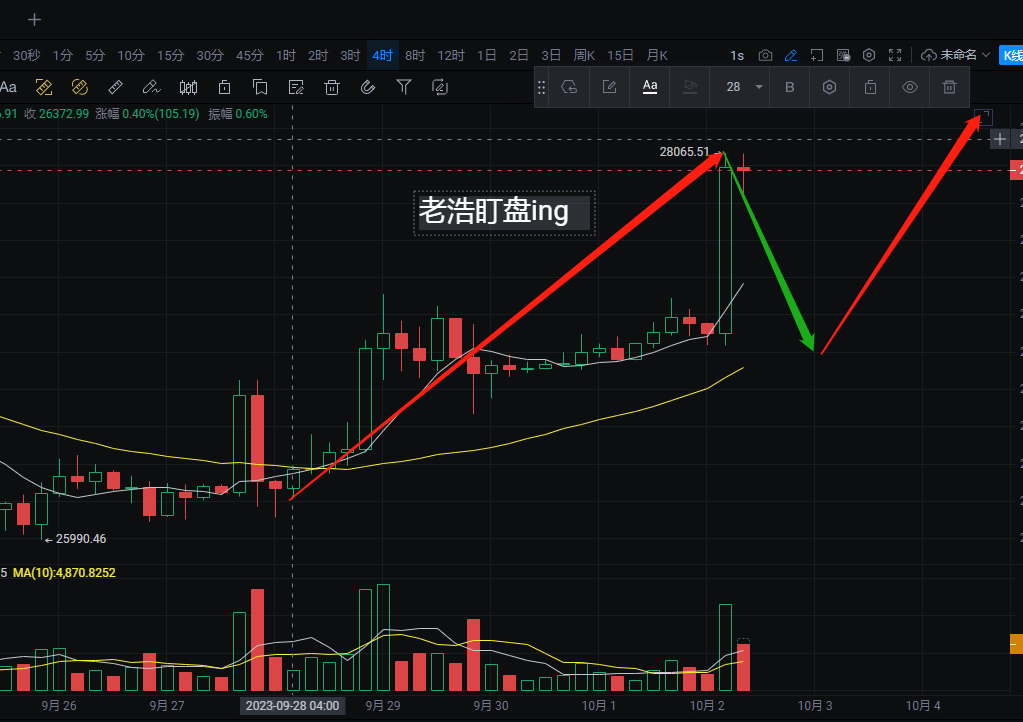Select the 10分 timeframe
This screenshot has height=722, width=1023.
point(130,55)
